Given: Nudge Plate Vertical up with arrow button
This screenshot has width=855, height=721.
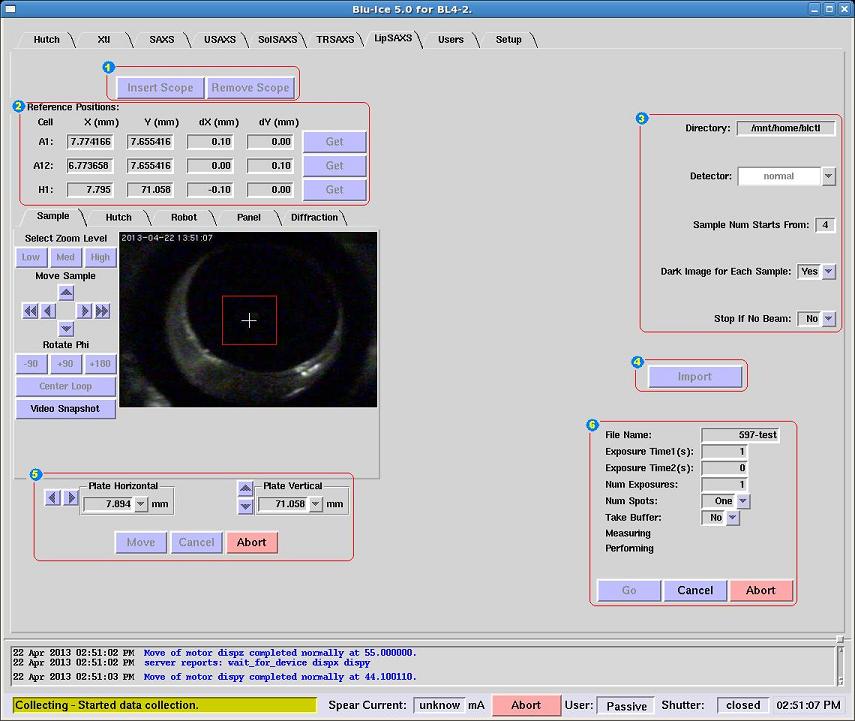Looking at the screenshot, I should [x=245, y=488].
